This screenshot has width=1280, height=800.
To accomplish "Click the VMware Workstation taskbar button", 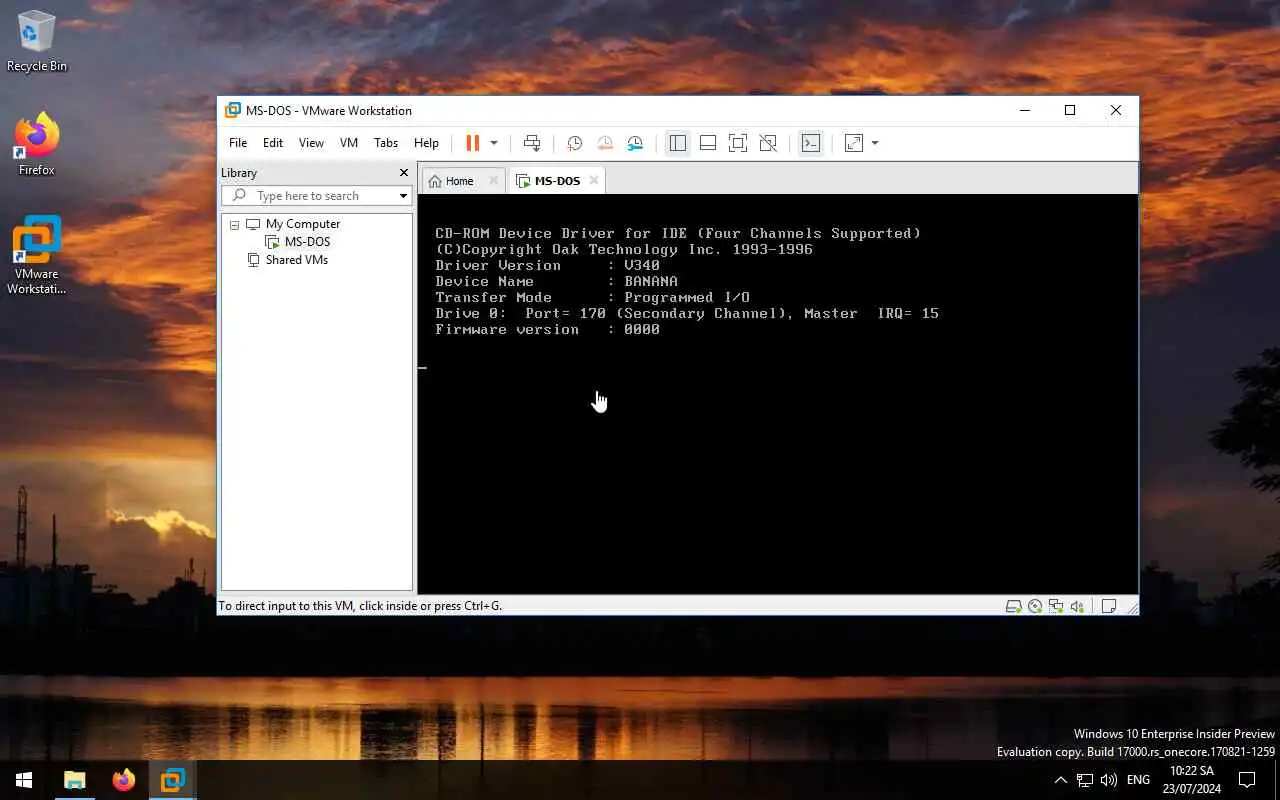I will tap(173, 780).
